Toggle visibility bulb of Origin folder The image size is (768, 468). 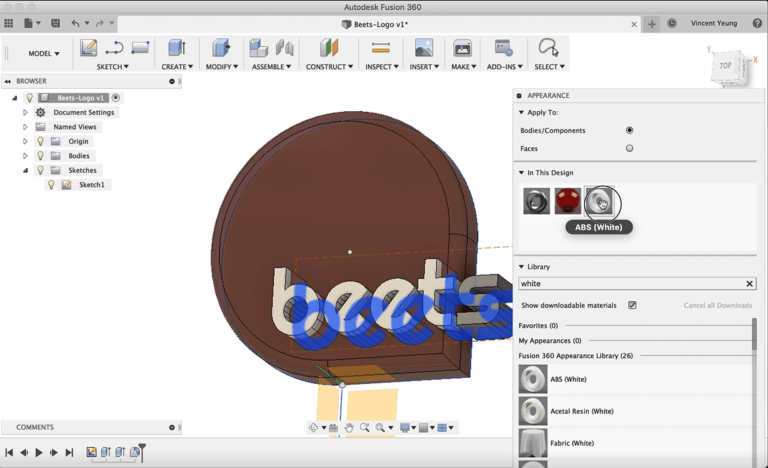(x=41, y=141)
